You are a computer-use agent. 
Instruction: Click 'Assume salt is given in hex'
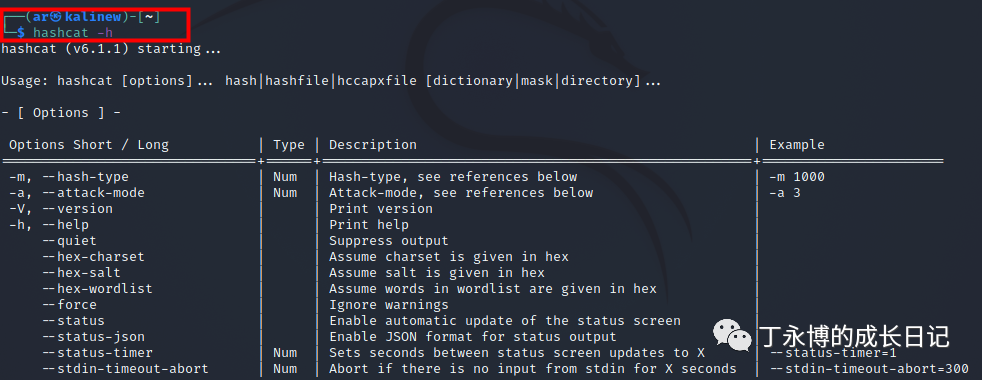[x=437, y=272]
